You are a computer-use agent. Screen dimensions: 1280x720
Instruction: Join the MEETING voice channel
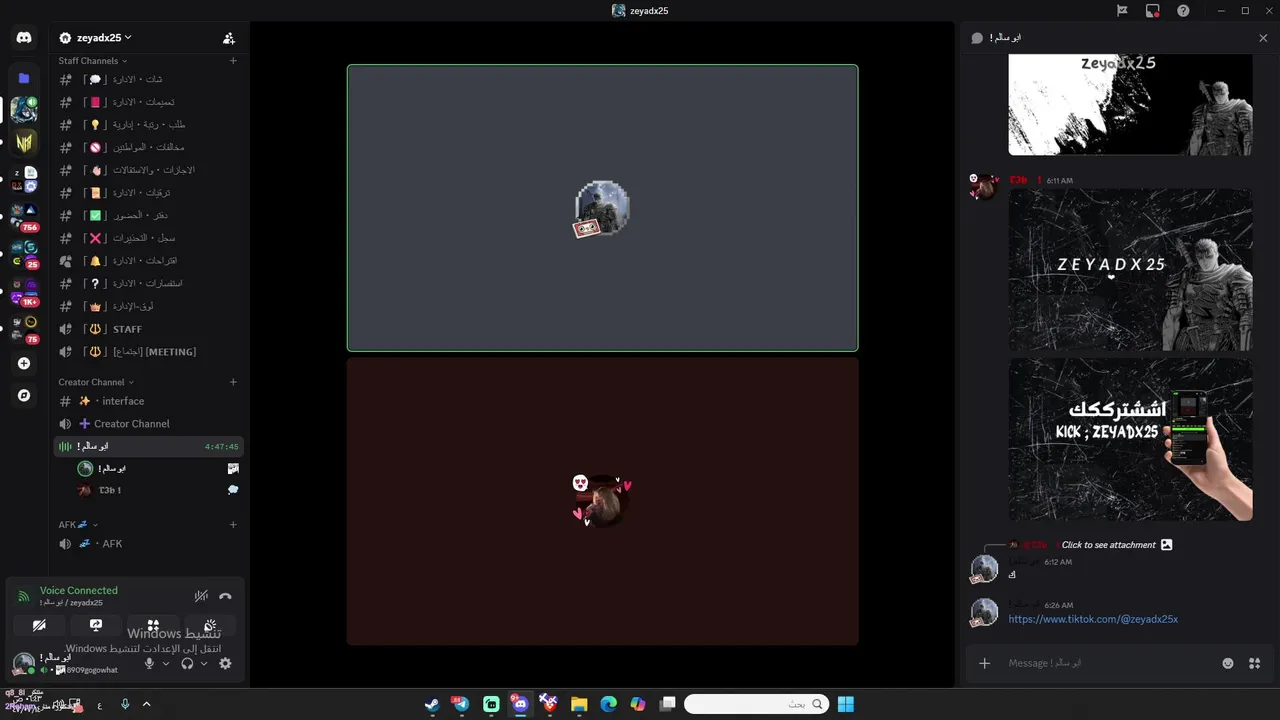click(x=148, y=352)
